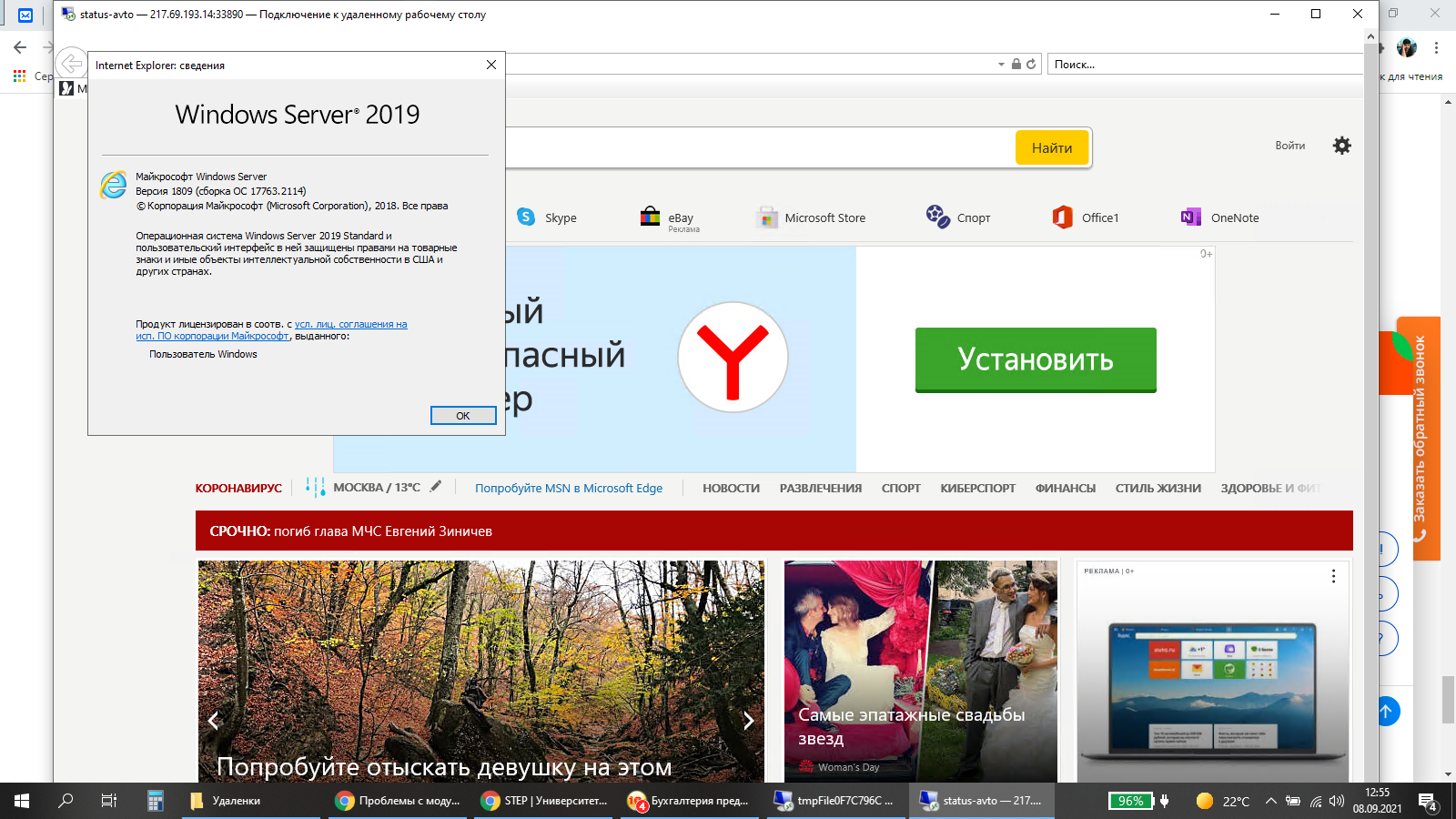Screen dimensions: 1456x819
Task: Go back with IE back arrow
Action: (x=71, y=64)
